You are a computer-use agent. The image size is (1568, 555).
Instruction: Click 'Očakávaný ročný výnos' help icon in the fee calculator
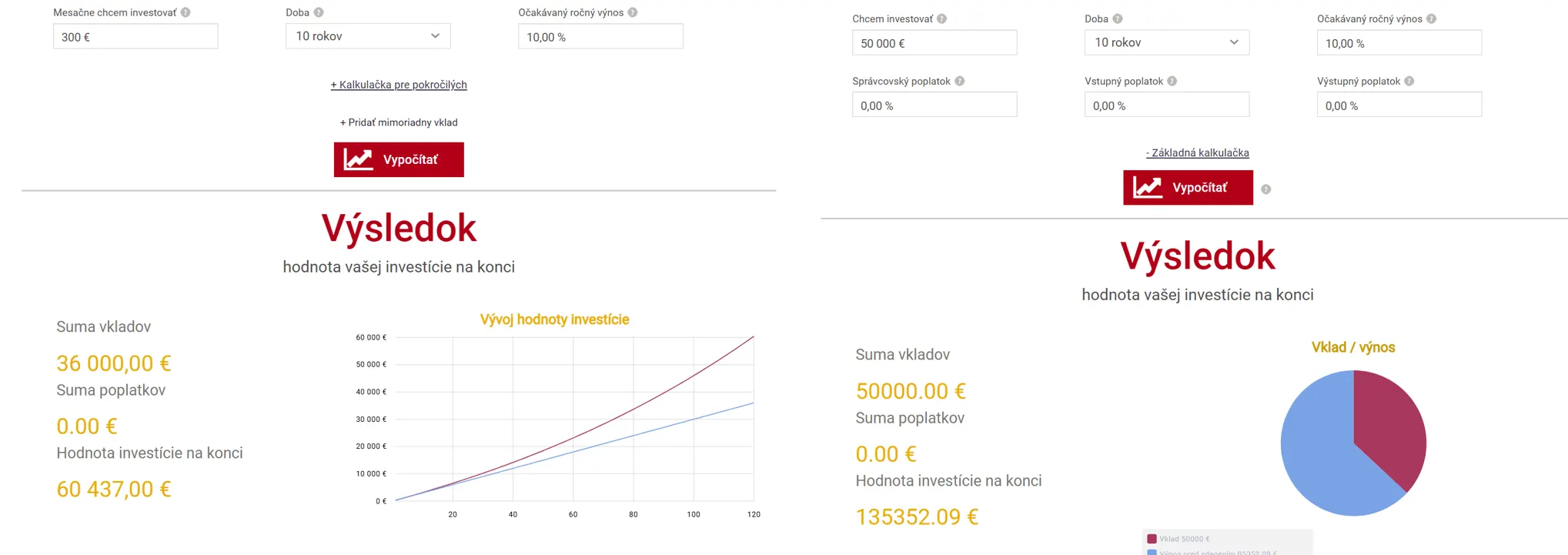(x=1432, y=18)
